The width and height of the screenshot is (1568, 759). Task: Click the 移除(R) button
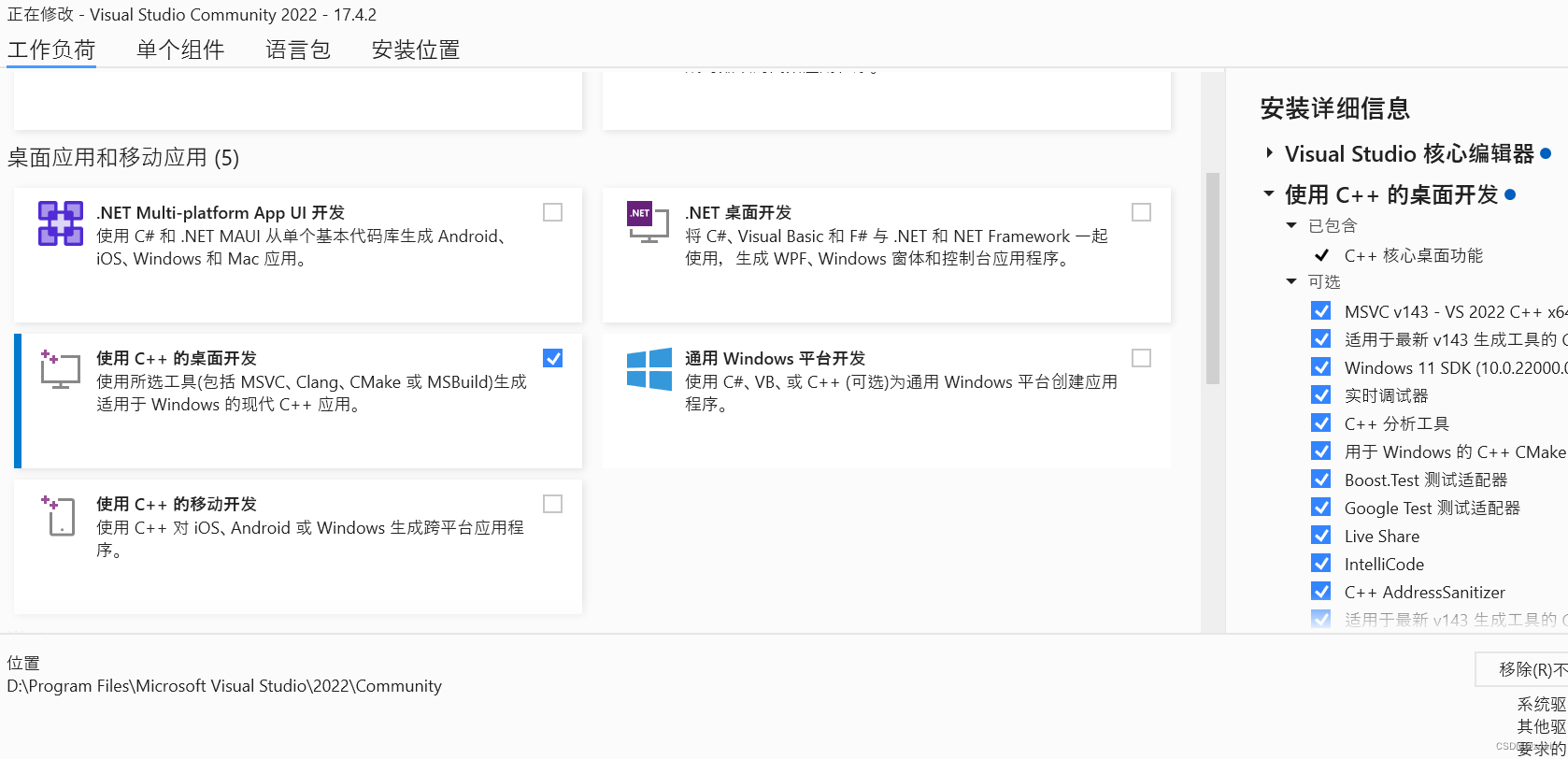point(1522,669)
